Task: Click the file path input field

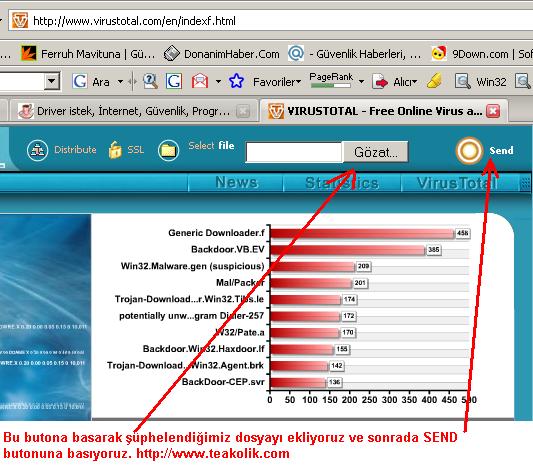Action: pyautogui.click(x=294, y=152)
